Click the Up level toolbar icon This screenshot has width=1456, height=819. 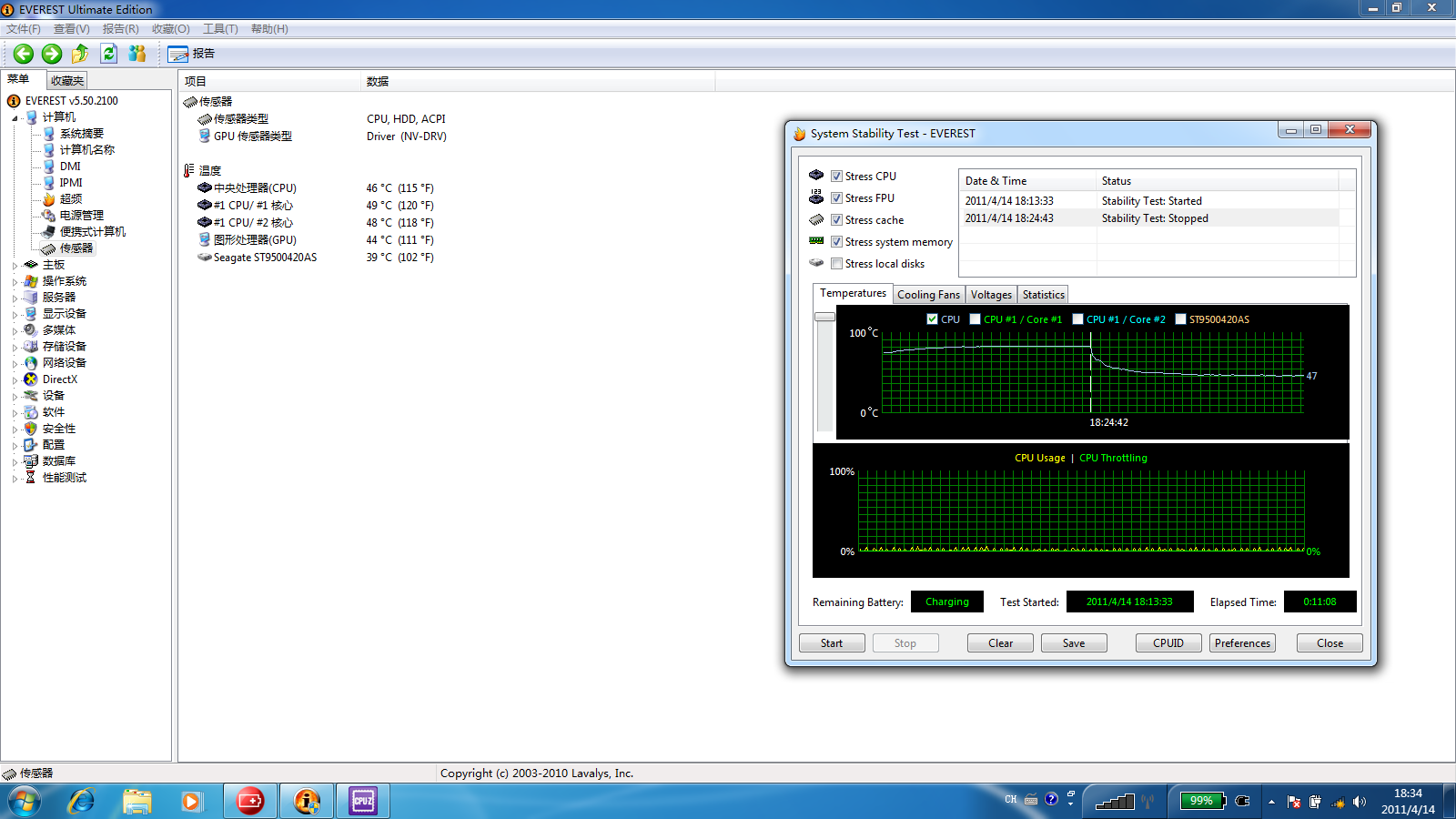pos(80,54)
